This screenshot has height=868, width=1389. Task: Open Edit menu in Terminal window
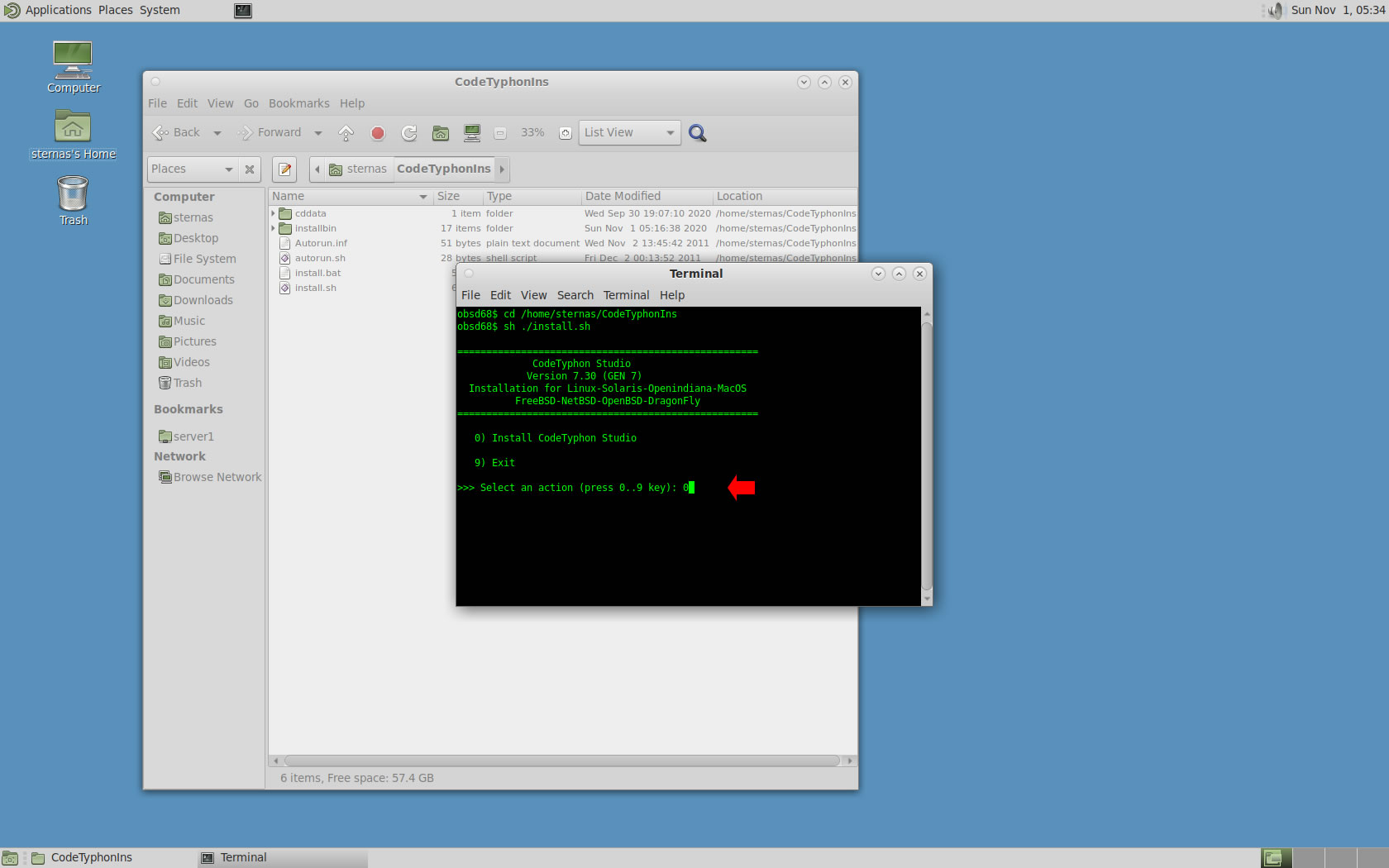[x=500, y=295]
